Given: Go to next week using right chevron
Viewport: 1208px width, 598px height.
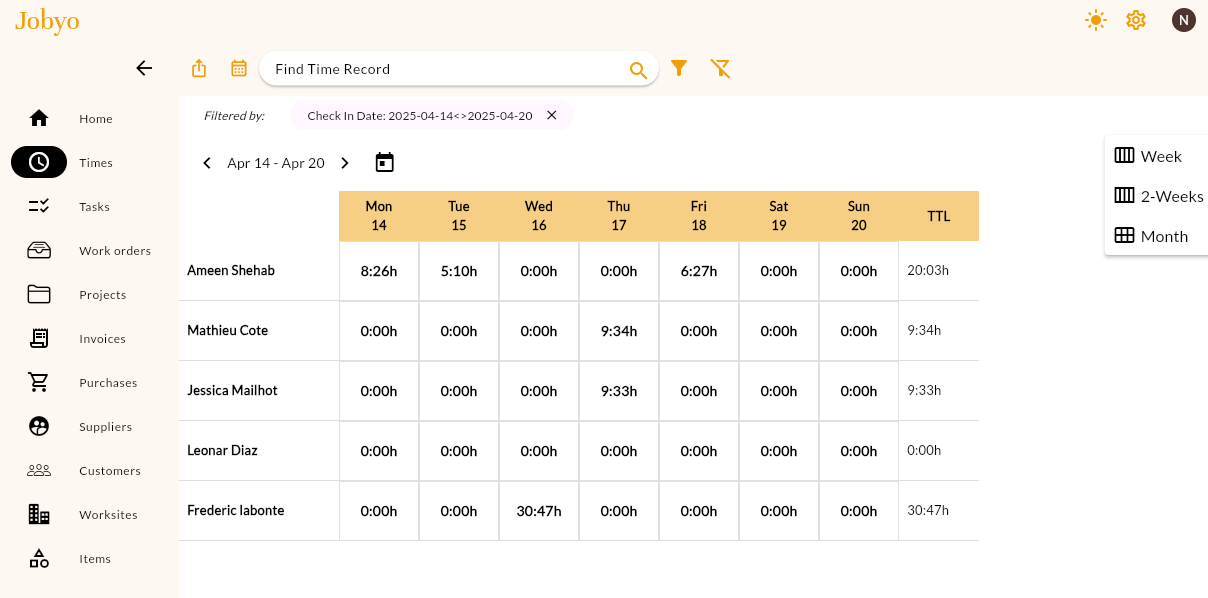Looking at the screenshot, I should coord(345,162).
